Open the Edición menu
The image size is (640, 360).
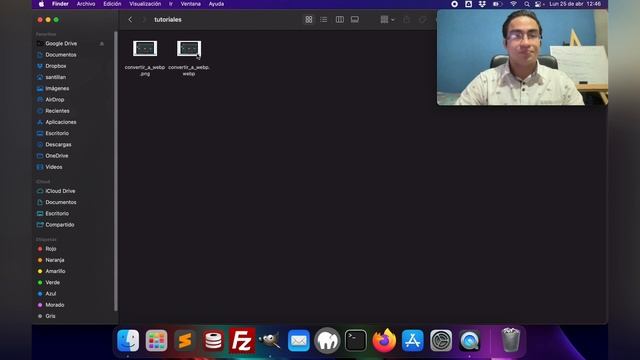click(x=112, y=4)
